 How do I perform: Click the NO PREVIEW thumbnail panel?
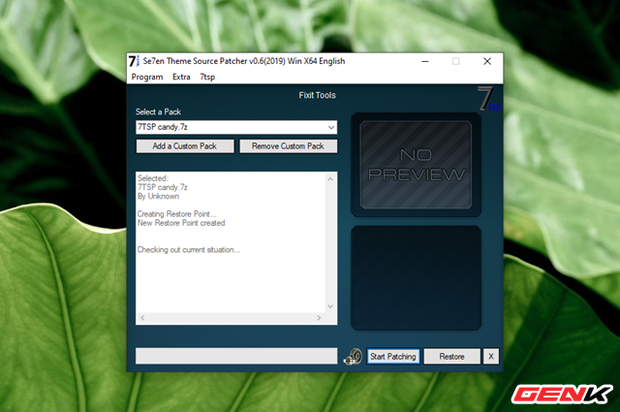(x=415, y=164)
